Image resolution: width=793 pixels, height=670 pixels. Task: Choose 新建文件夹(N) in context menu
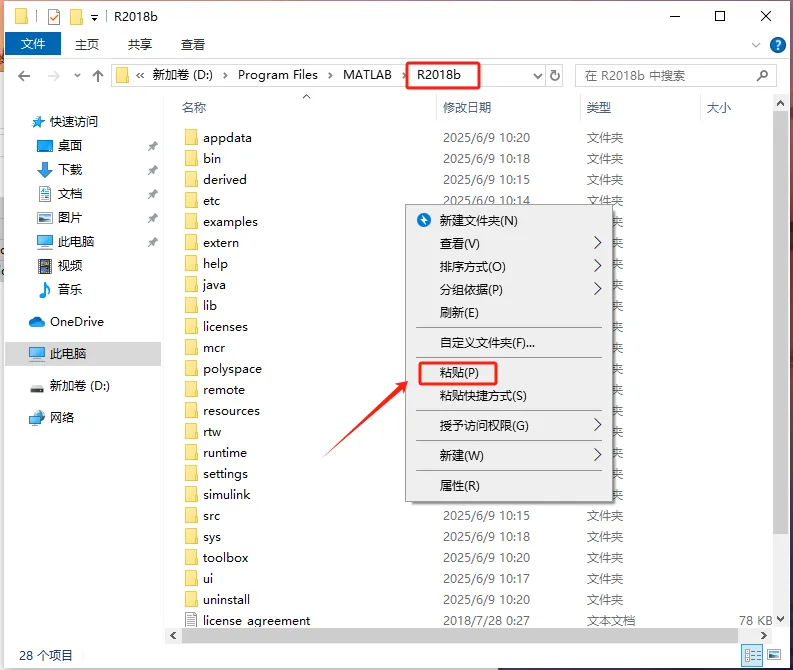pos(478,221)
